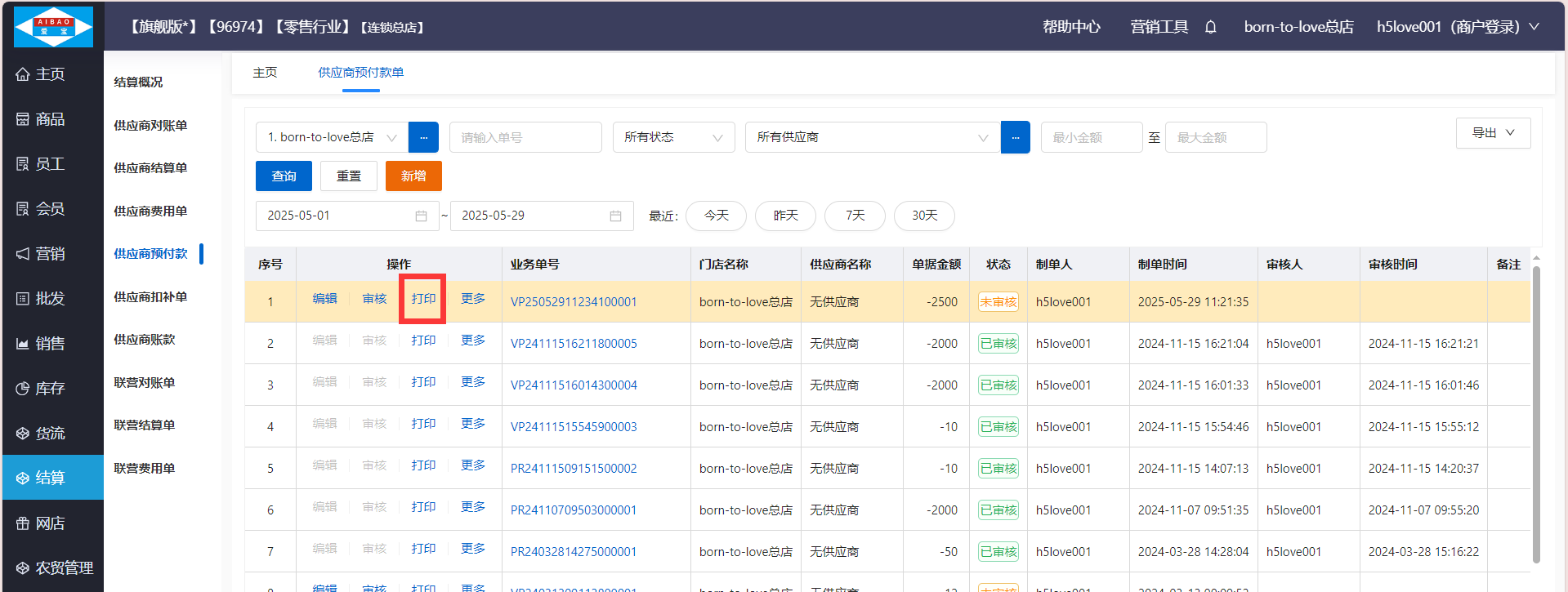Expand the born-to-love总店 store dropdown
Screen dimensions: 1568x592
point(331,137)
